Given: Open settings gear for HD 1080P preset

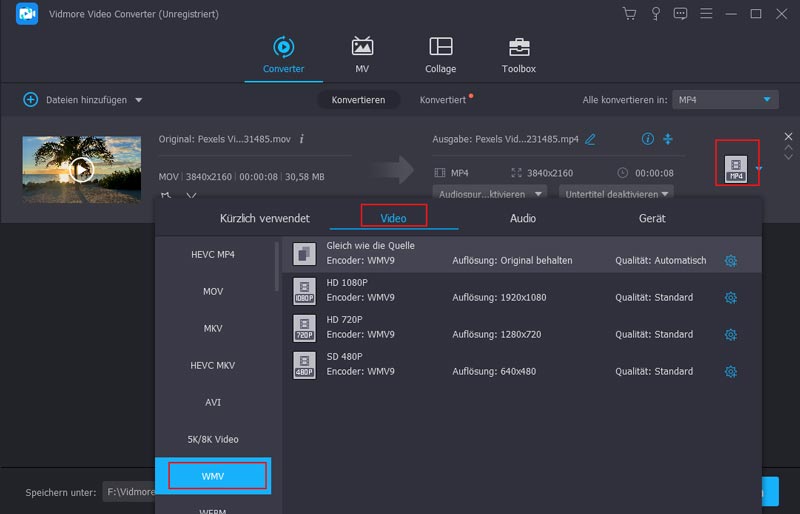Looking at the screenshot, I should (x=730, y=298).
